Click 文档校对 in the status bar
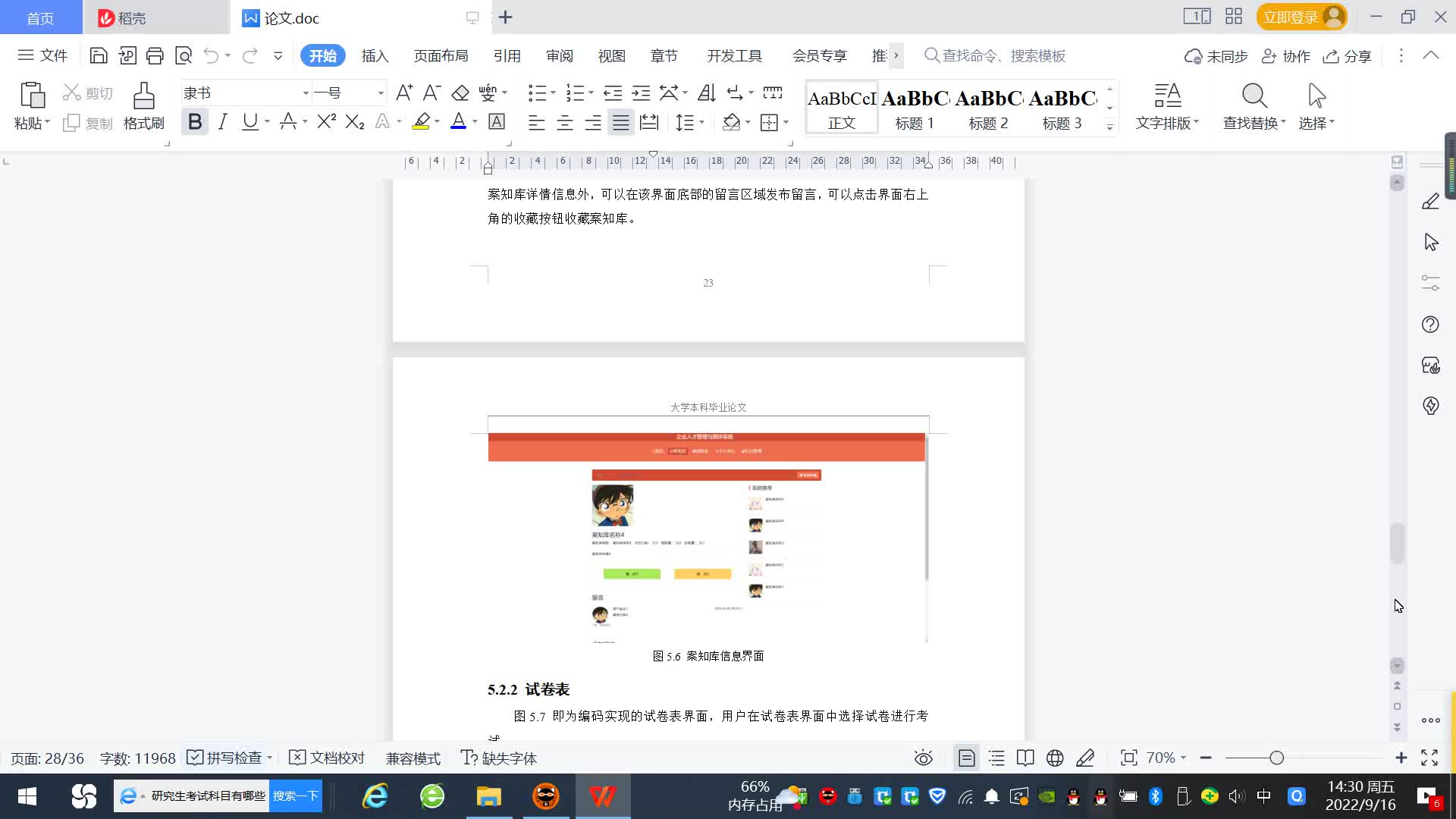The height and width of the screenshot is (819, 1456). [x=328, y=758]
